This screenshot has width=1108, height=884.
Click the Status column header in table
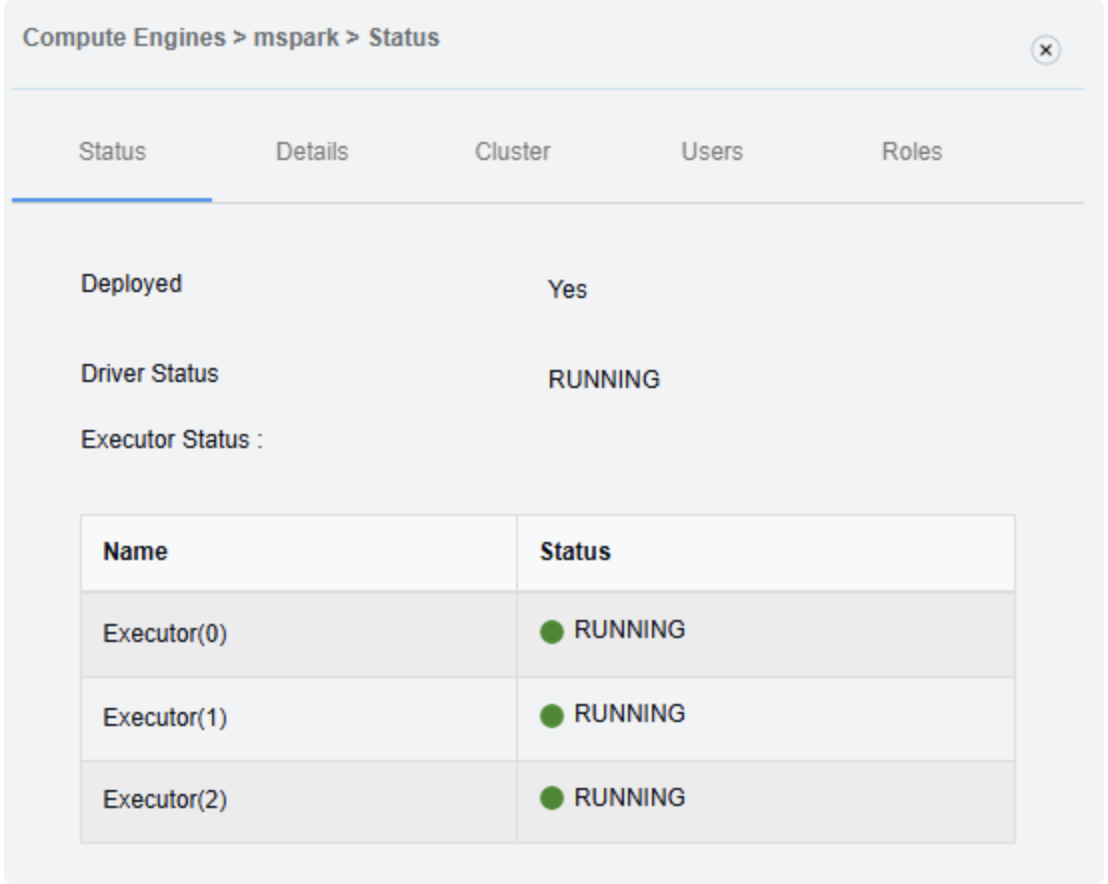tap(575, 552)
